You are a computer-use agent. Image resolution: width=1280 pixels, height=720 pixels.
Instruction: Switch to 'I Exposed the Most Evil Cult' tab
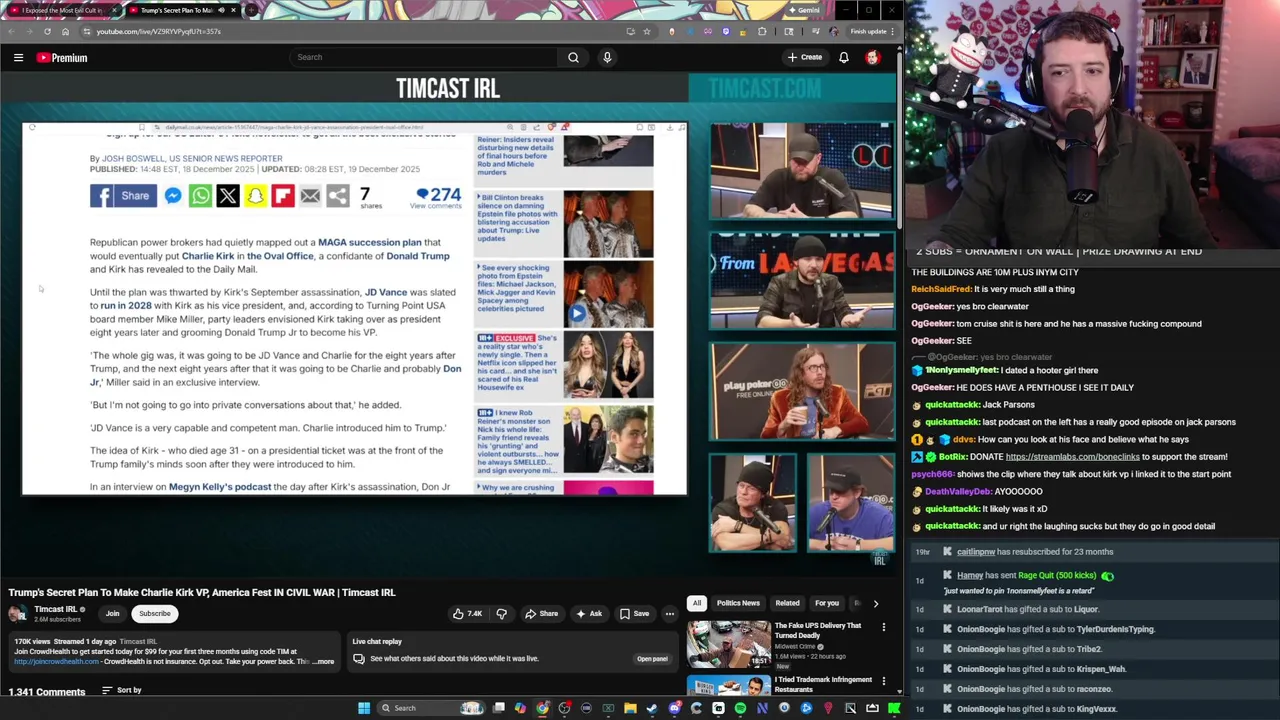click(60, 10)
